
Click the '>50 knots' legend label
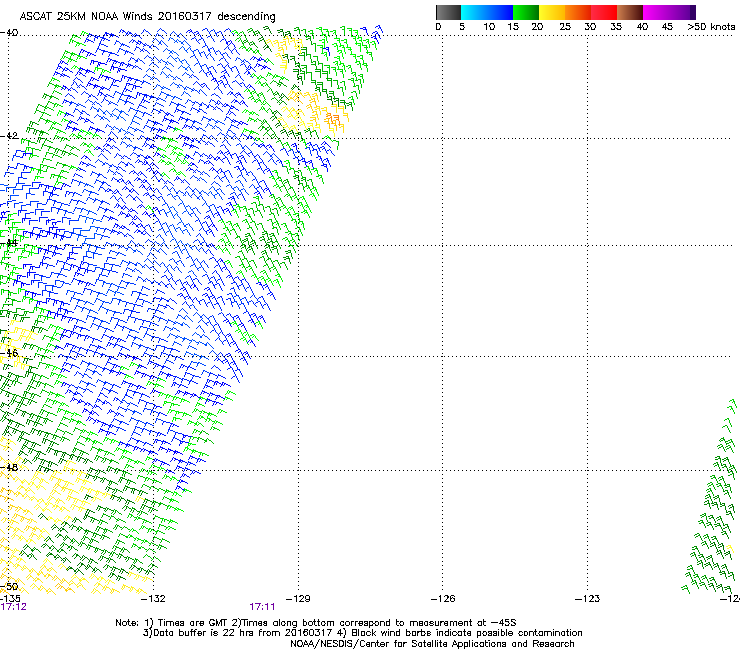click(x=711, y=27)
